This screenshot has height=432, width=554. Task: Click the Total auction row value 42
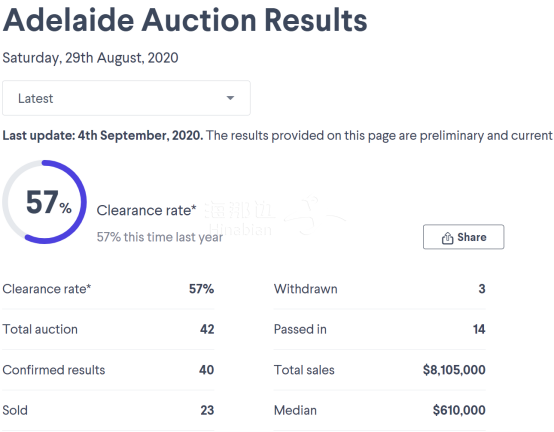(207, 329)
